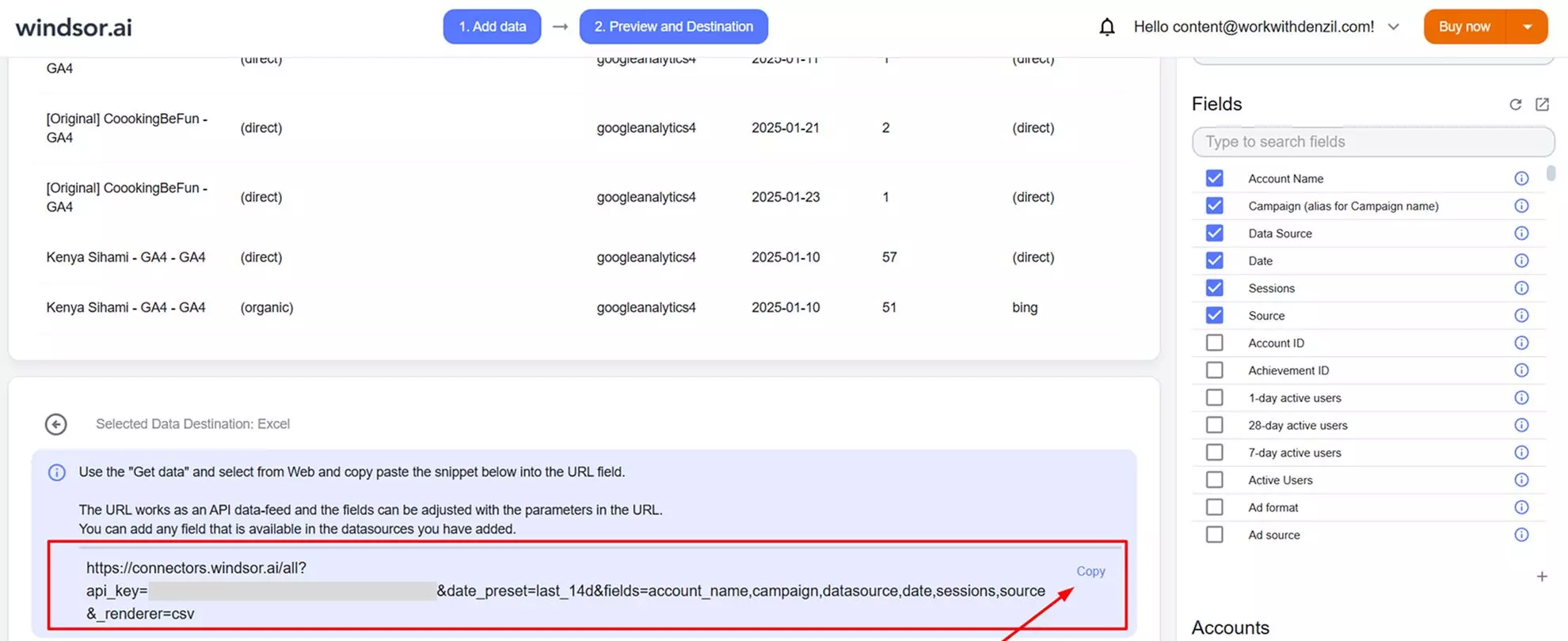
Task: Uncheck the Data Source field
Action: point(1214,233)
